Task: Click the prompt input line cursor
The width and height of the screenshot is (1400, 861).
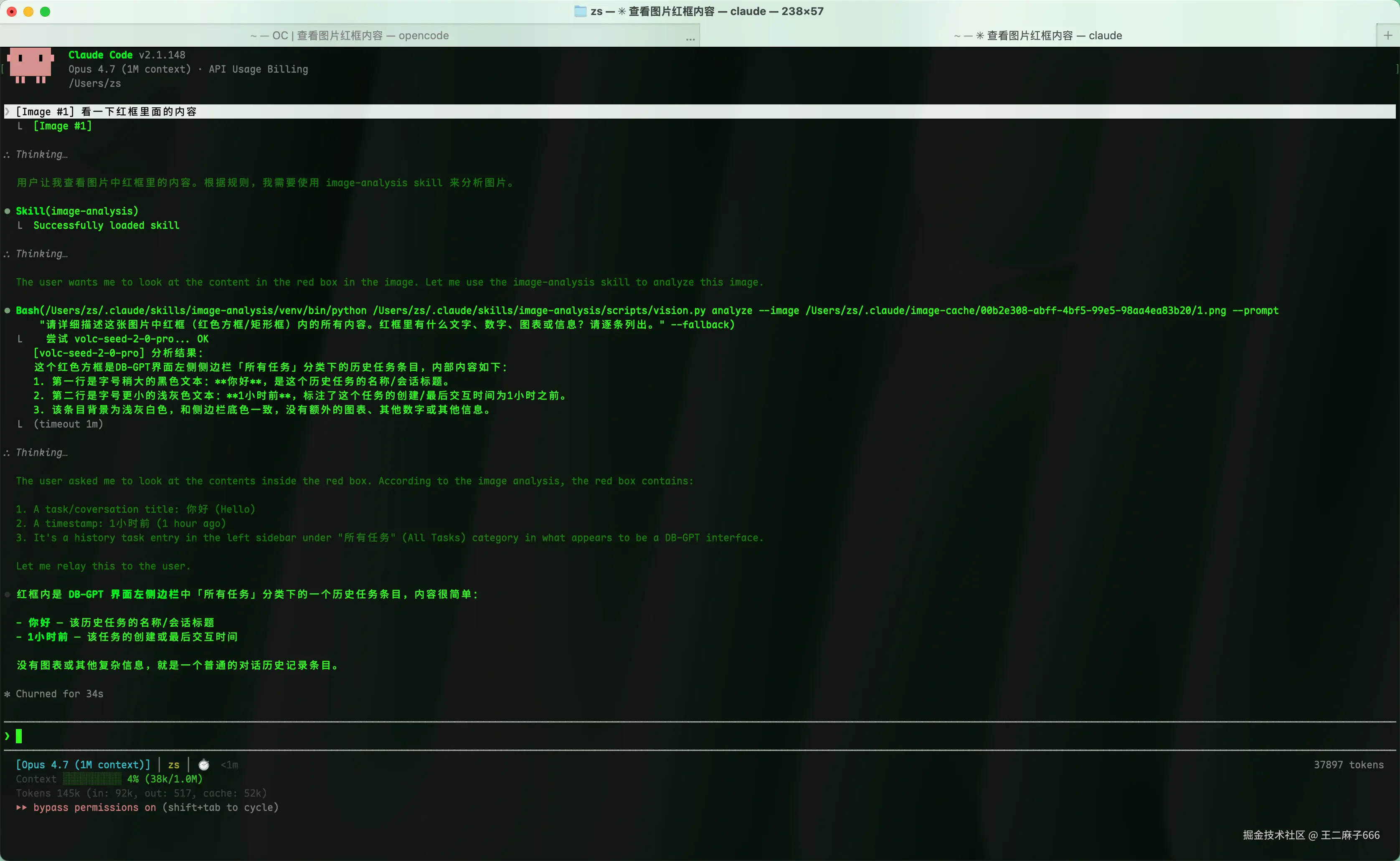Action: pyautogui.click(x=19, y=736)
